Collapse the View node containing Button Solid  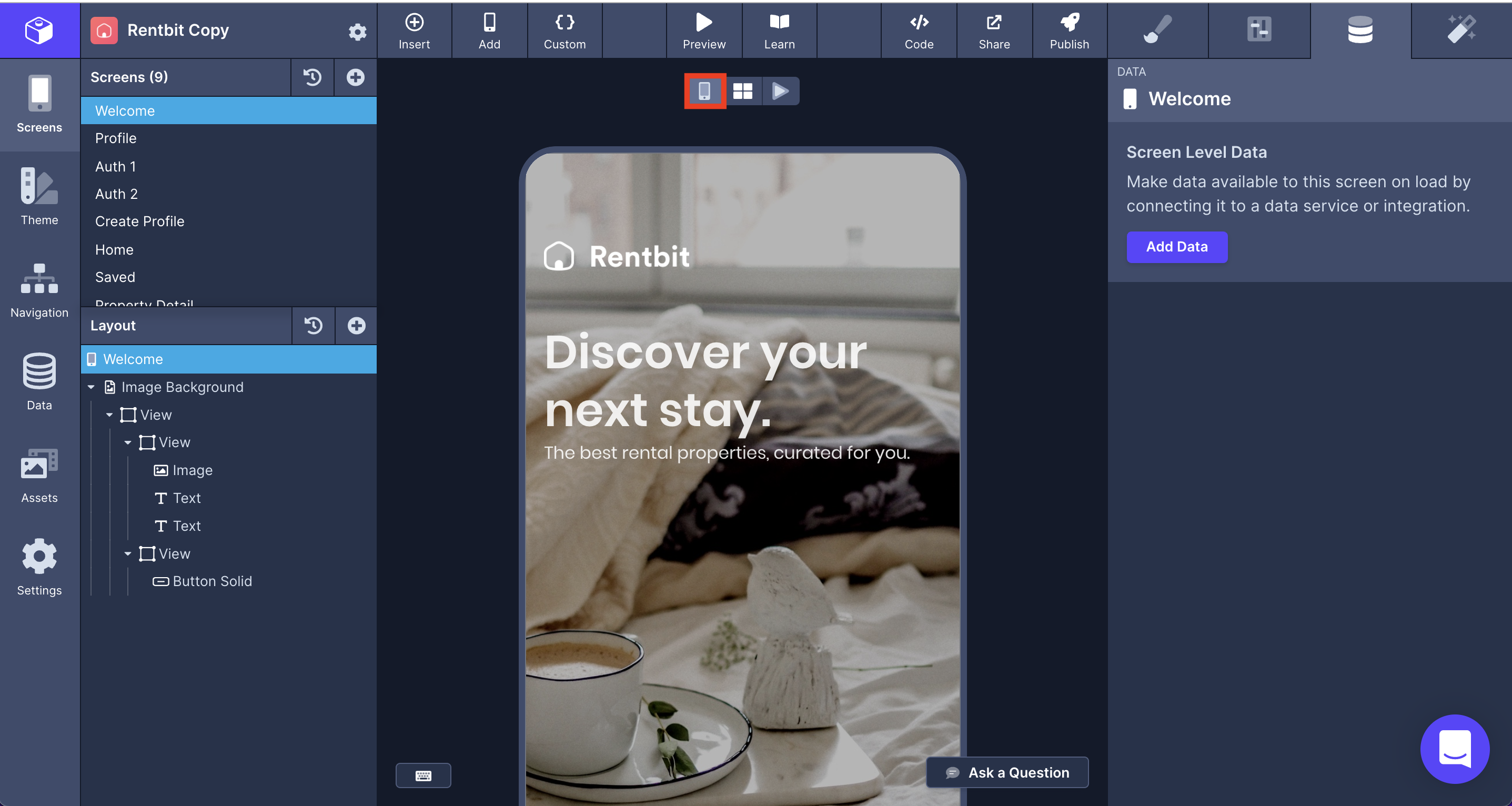(127, 554)
